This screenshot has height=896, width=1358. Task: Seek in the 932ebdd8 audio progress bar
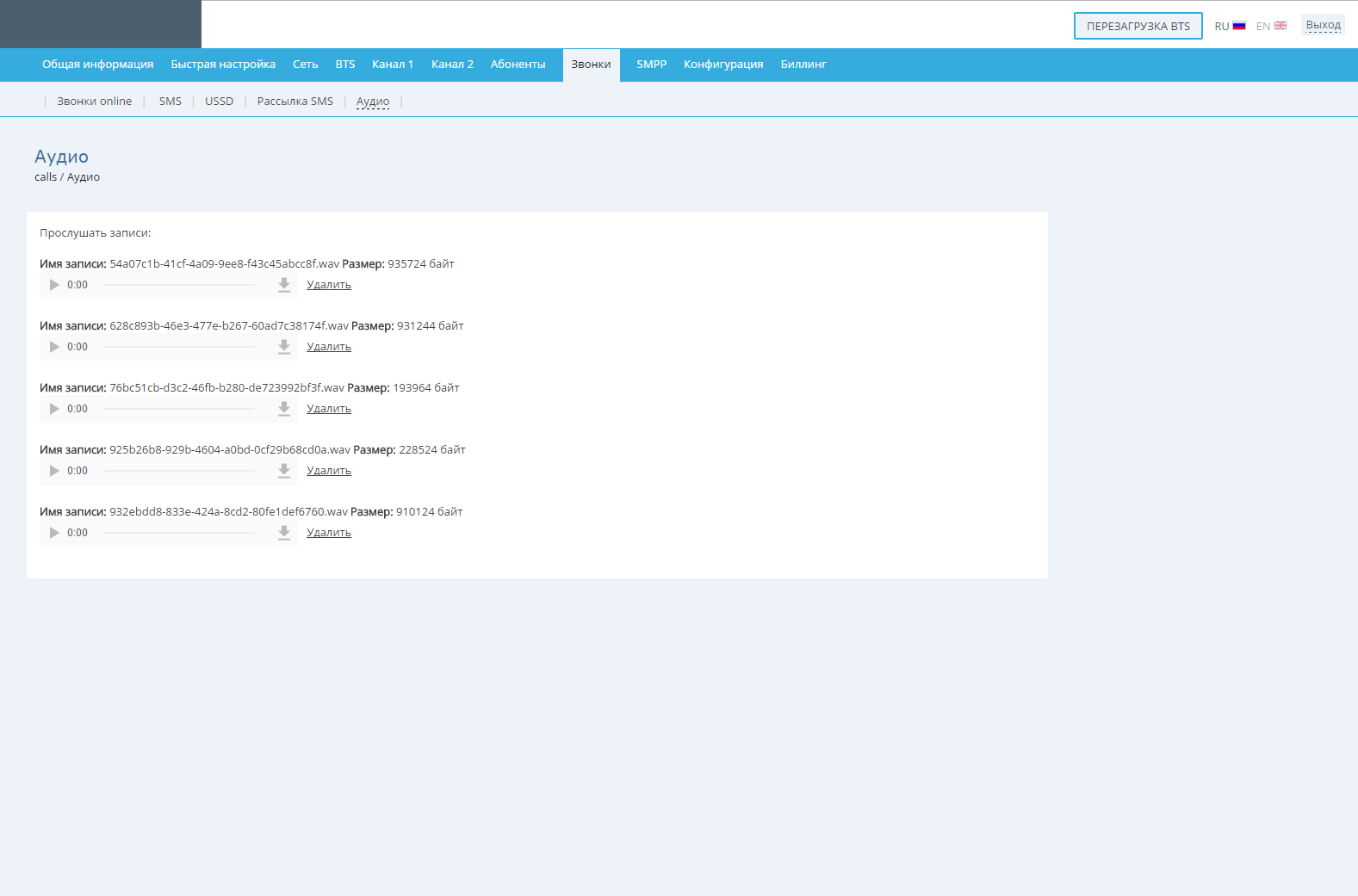[179, 533]
